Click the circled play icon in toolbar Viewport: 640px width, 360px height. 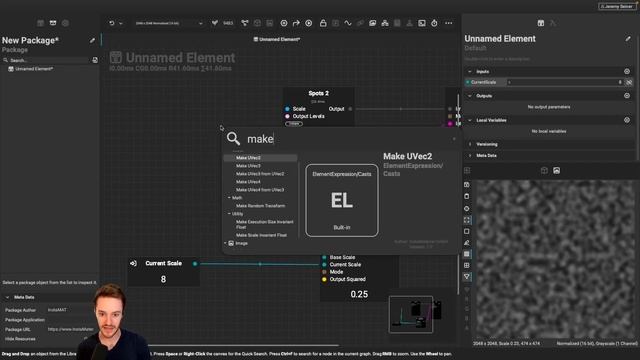[x=309, y=23]
